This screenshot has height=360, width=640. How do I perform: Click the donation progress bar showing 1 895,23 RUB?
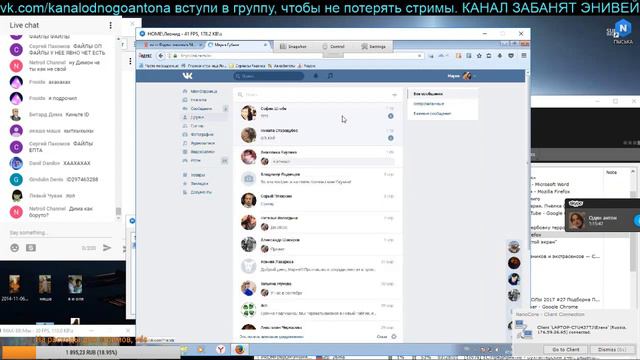(x=90, y=352)
